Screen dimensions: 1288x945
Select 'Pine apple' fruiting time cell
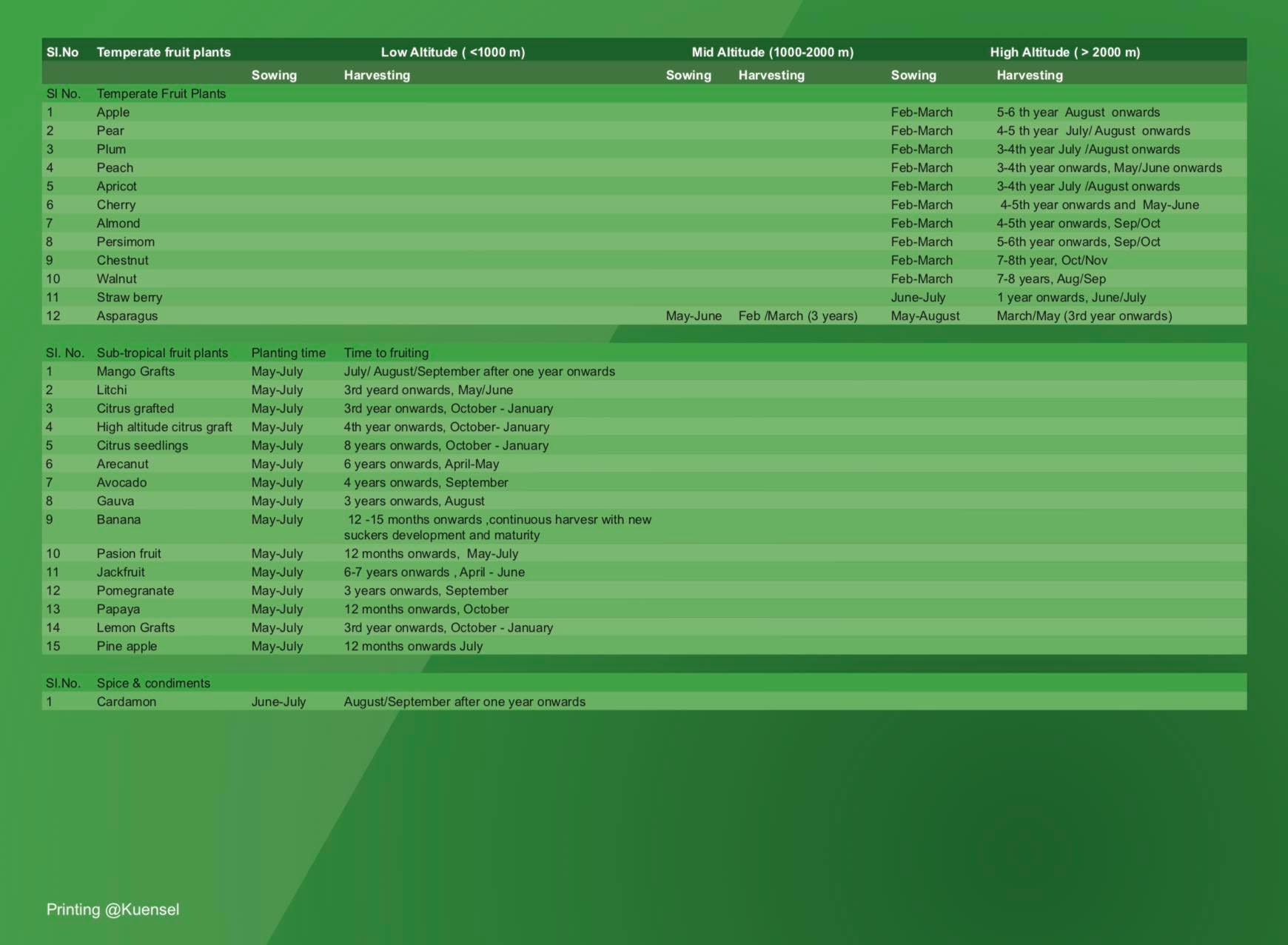(x=413, y=646)
